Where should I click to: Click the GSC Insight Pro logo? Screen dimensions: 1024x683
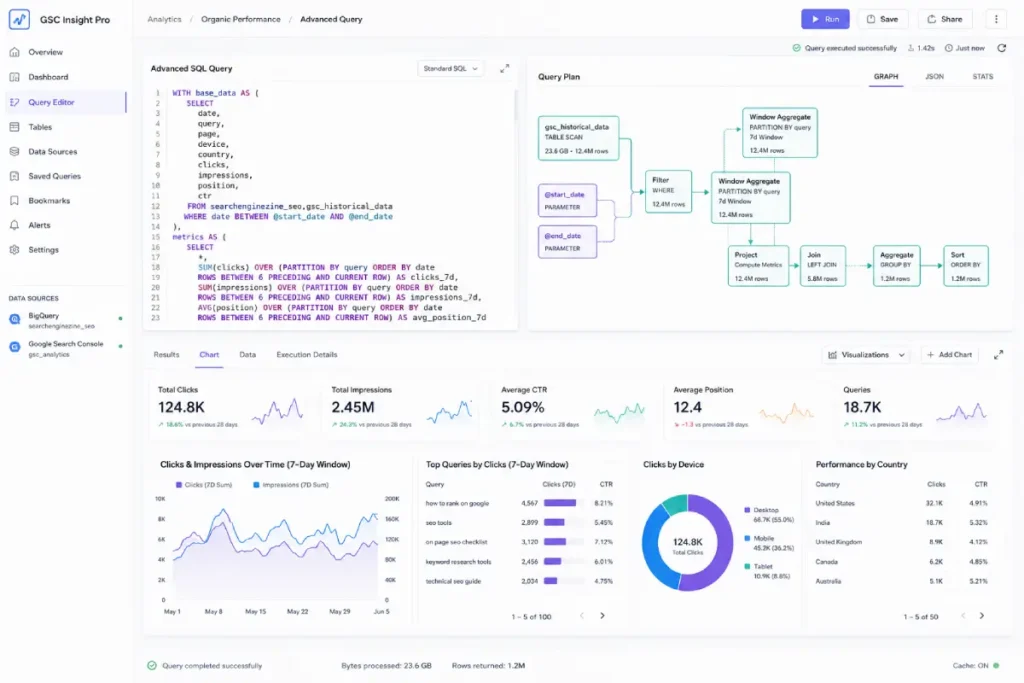[x=20, y=19]
